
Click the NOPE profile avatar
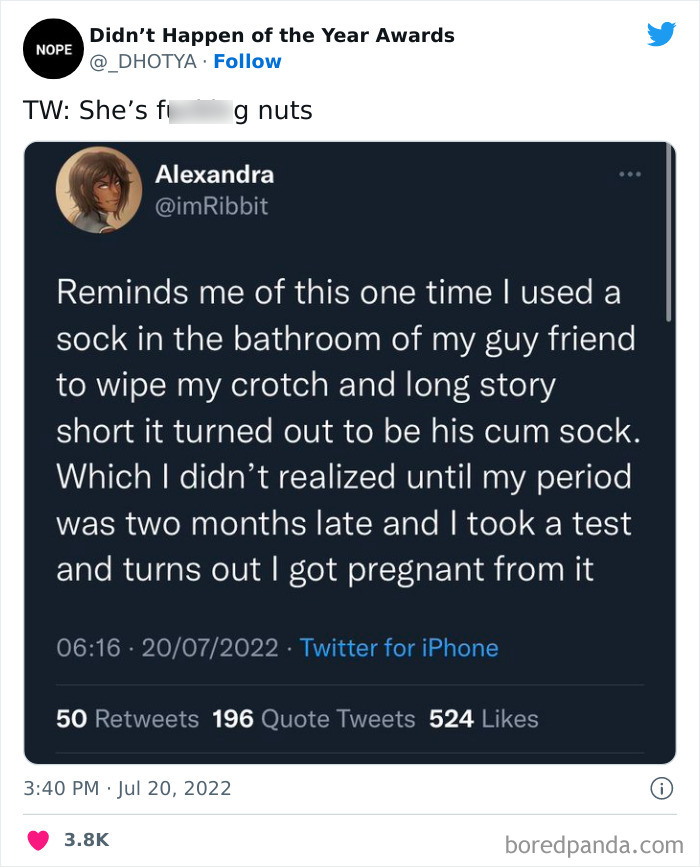[52, 48]
